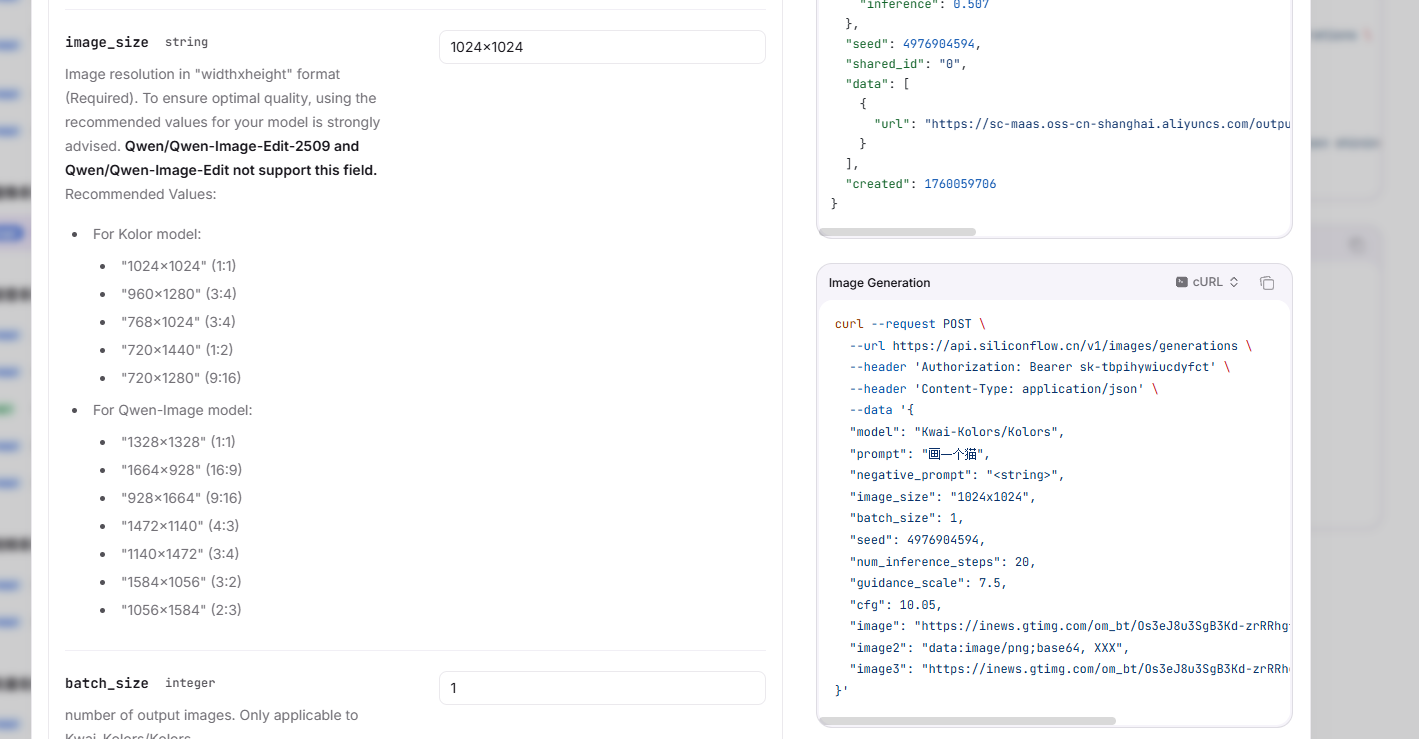
Task: Edit the batch_size input field
Action: pyautogui.click(x=602, y=688)
